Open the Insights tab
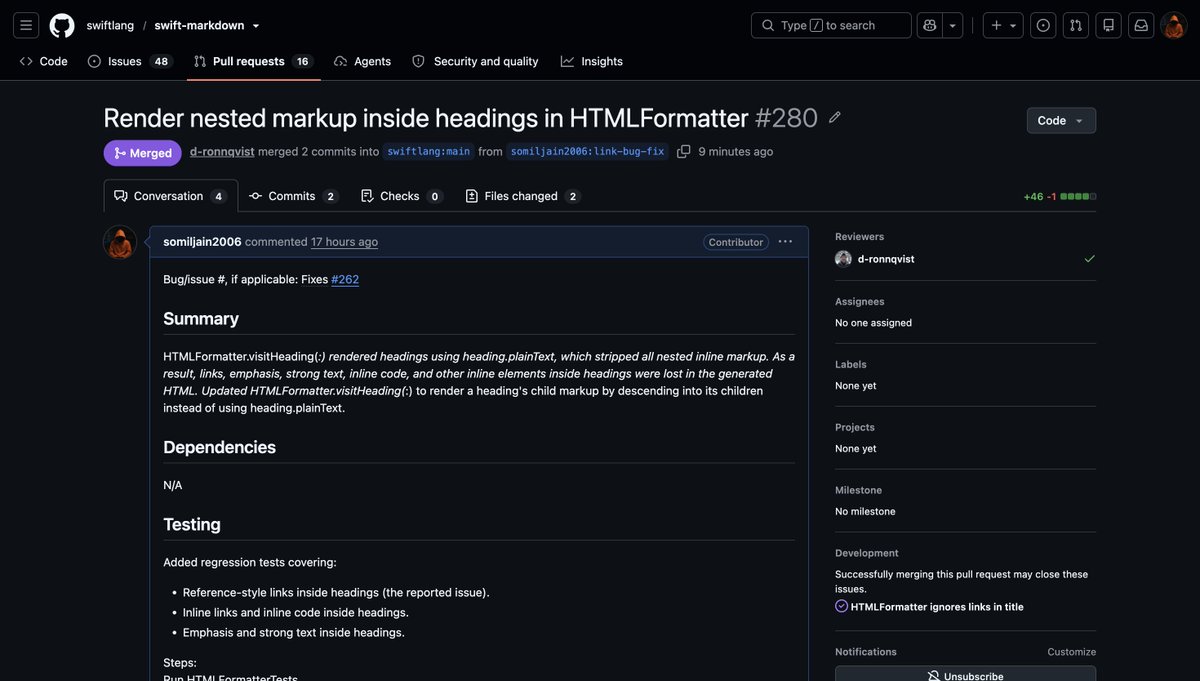This screenshot has height=681, width=1200. pyautogui.click(x=592, y=61)
